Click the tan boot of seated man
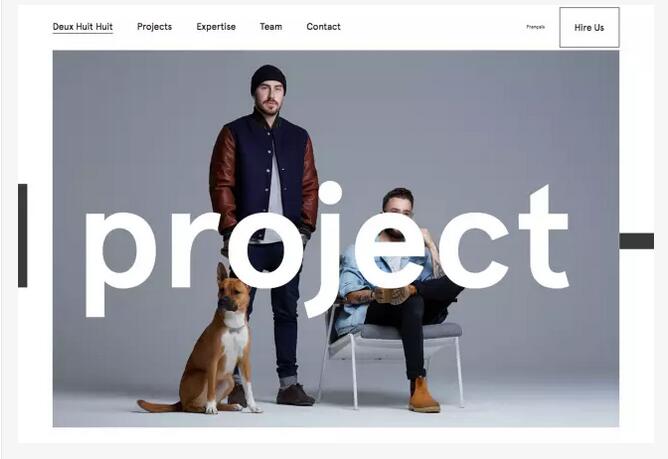Viewport: 668px width, 459px height. pos(423,395)
